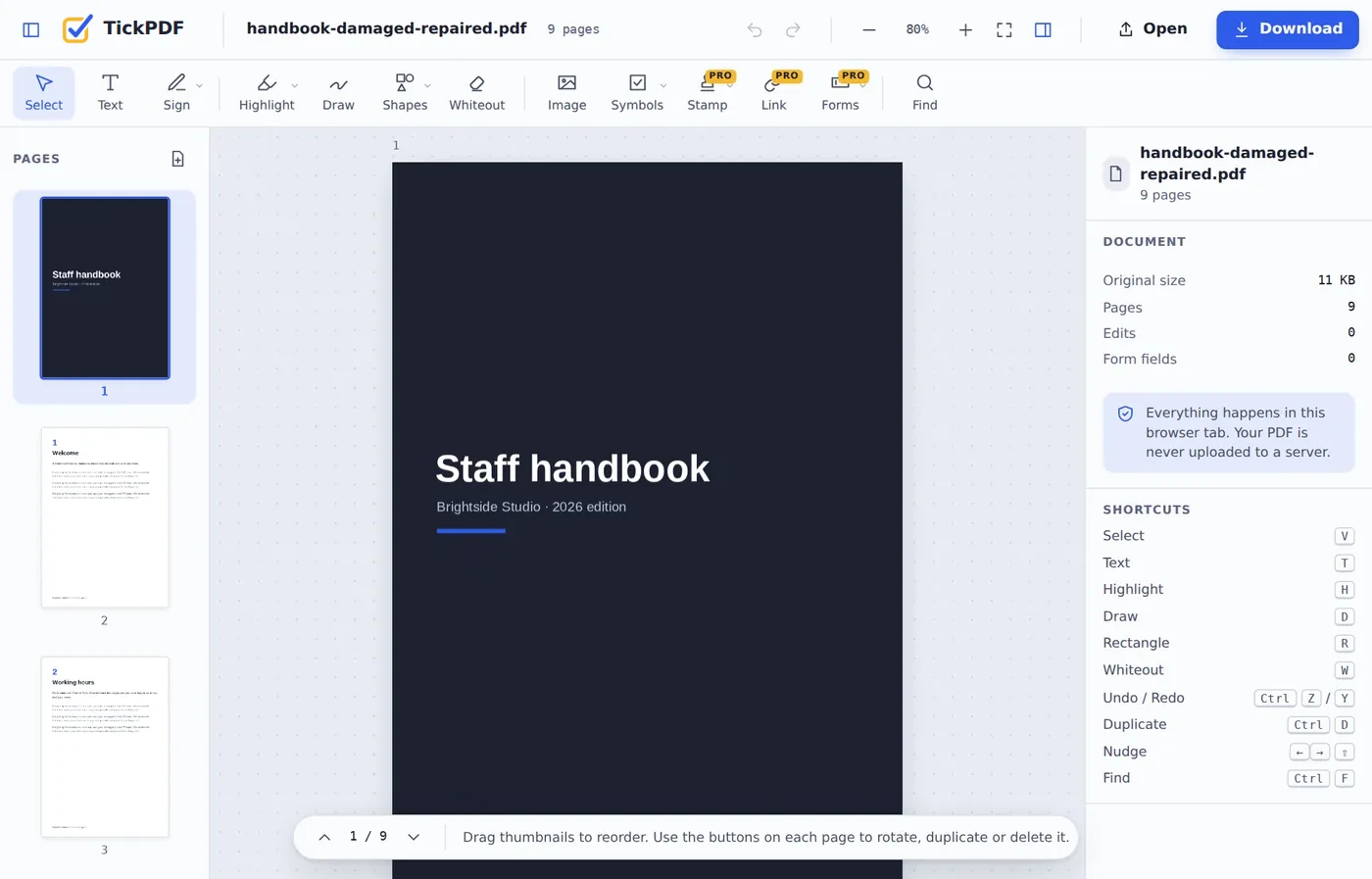Insert an image with the Image tool
This screenshot has width=1372, height=879.
(567, 93)
